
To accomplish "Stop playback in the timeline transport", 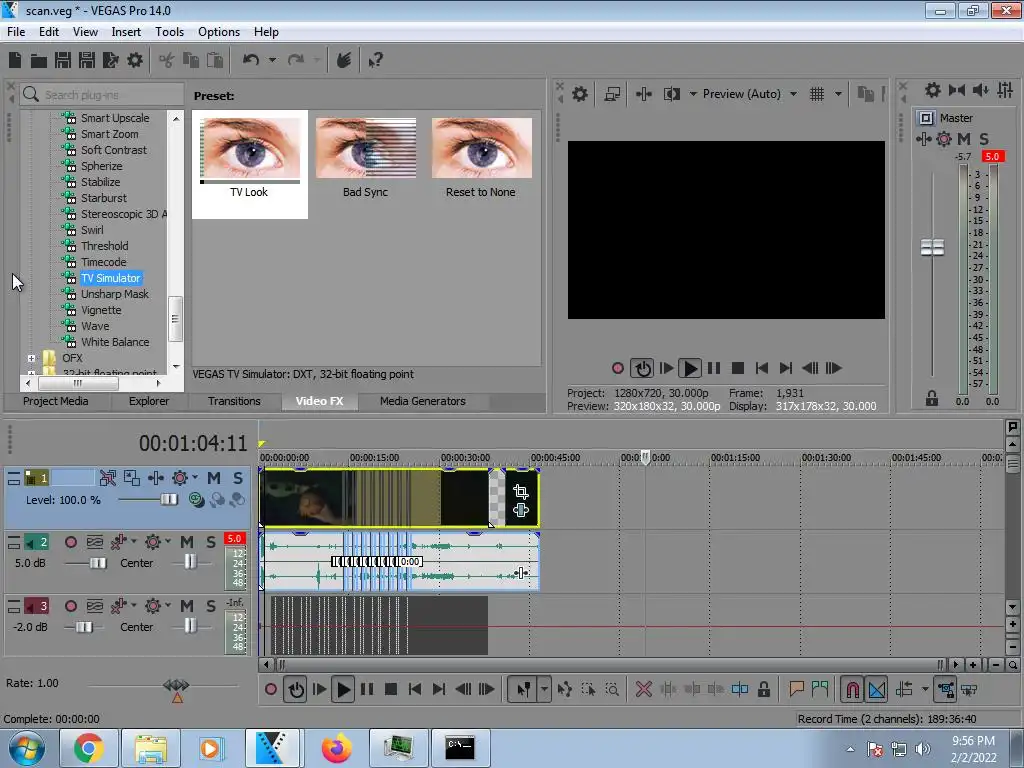I will point(391,689).
